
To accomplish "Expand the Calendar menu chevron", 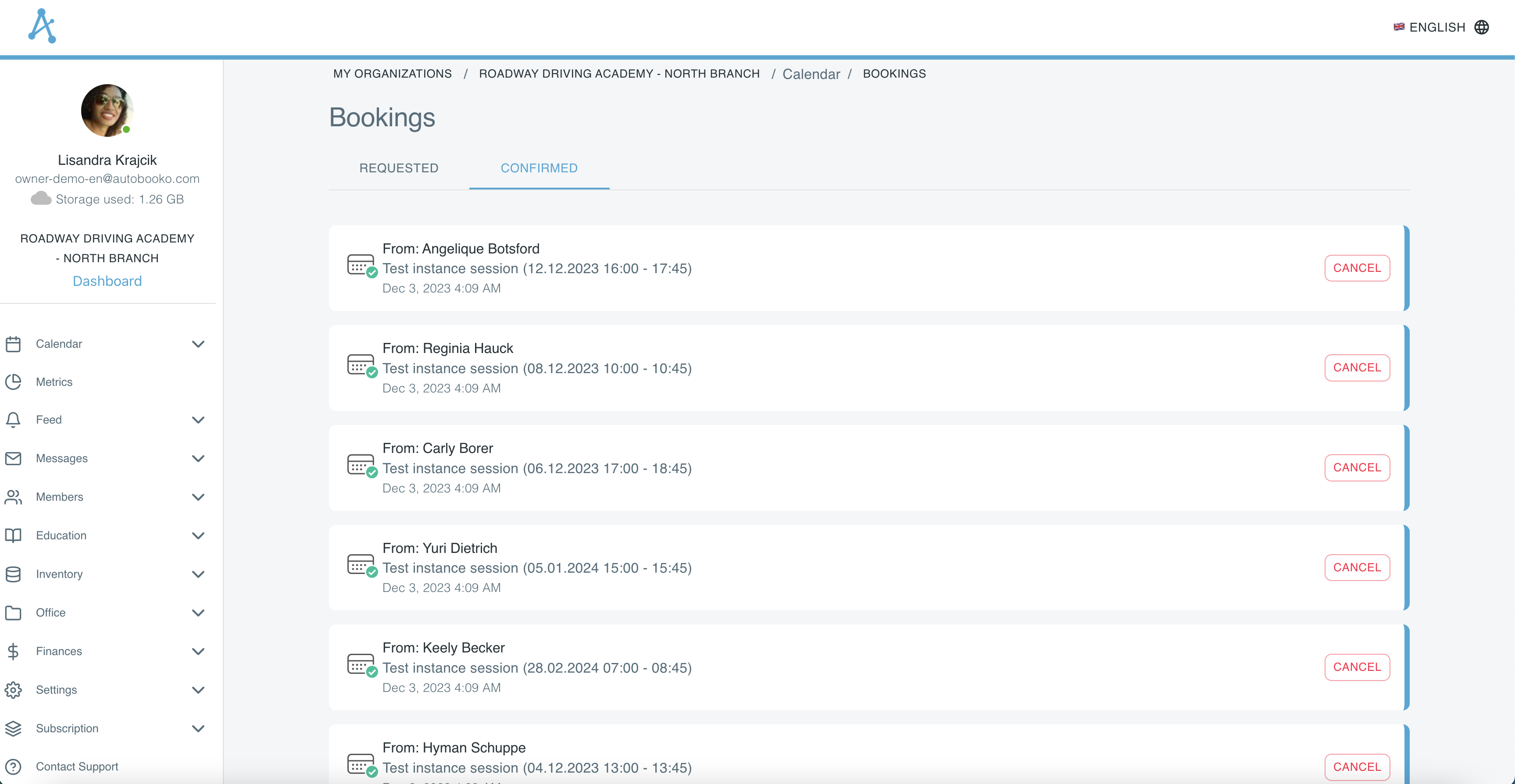I will (x=198, y=344).
